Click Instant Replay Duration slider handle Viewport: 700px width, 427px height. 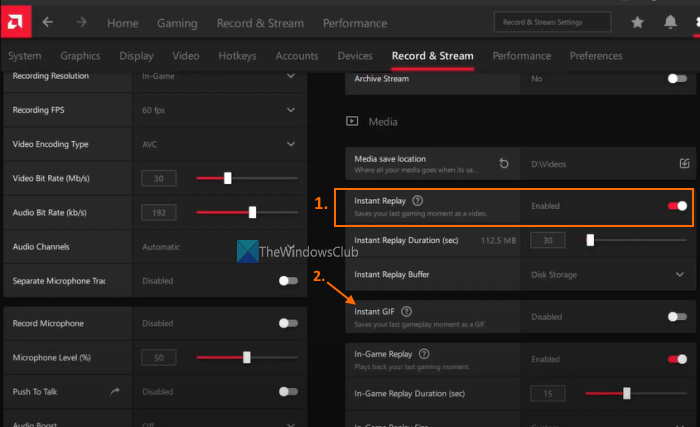click(590, 240)
